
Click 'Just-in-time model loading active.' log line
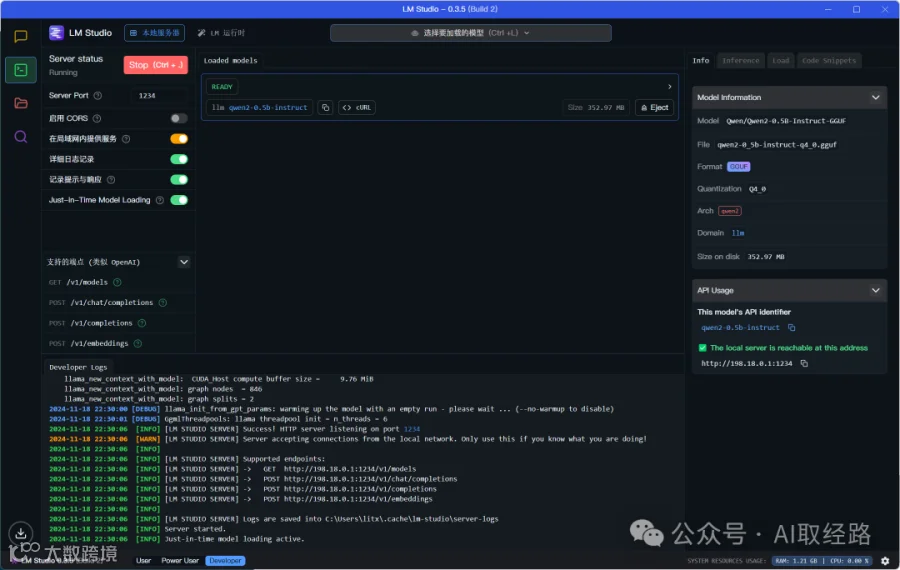[x=234, y=539]
